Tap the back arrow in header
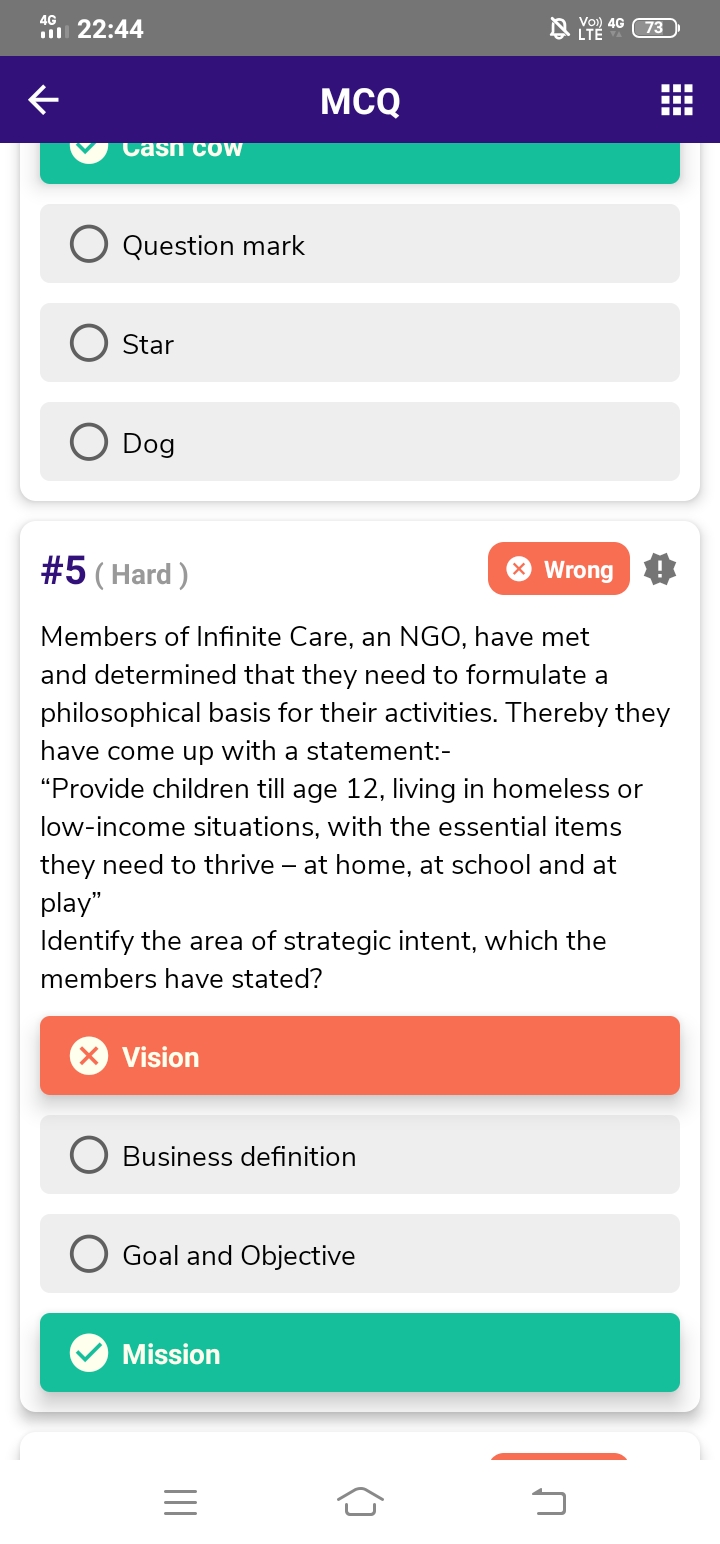Image resolution: width=720 pixels, height=1544 pixels. (x=43, y=100)
